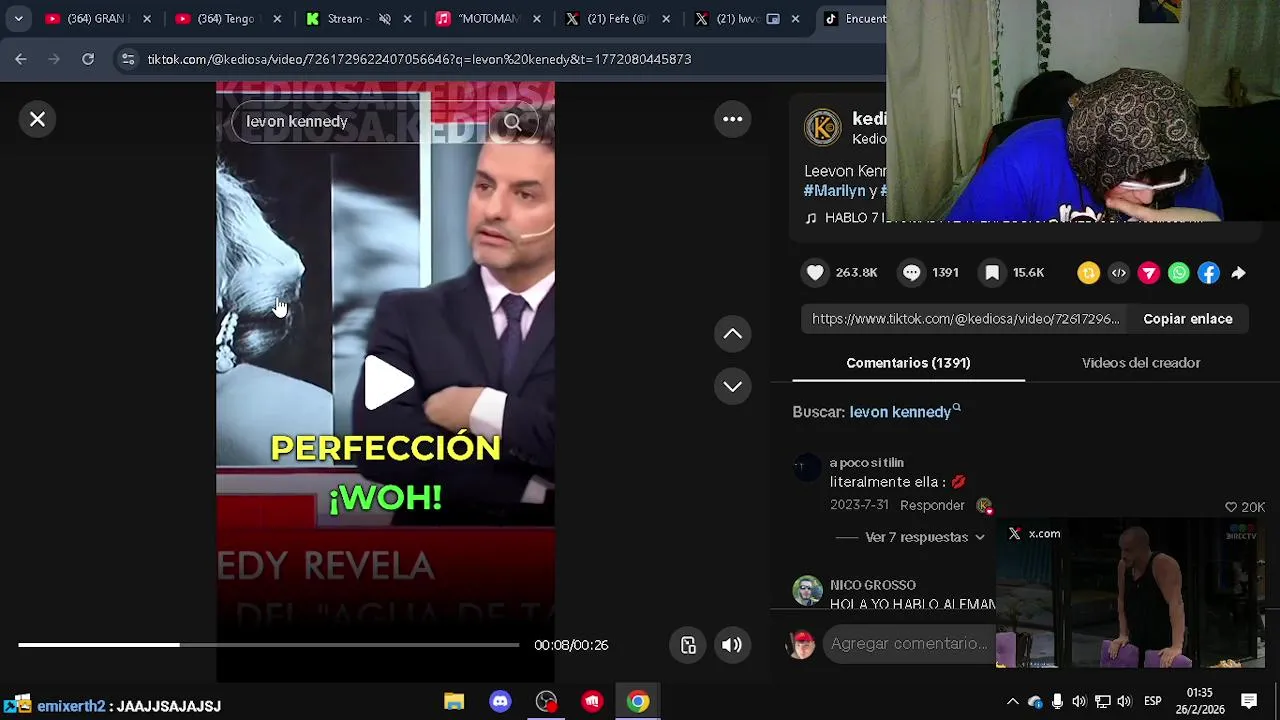Open NICO GROSSO commenter profile
This screenshot has height=720, width=1280.
point(872,585)
